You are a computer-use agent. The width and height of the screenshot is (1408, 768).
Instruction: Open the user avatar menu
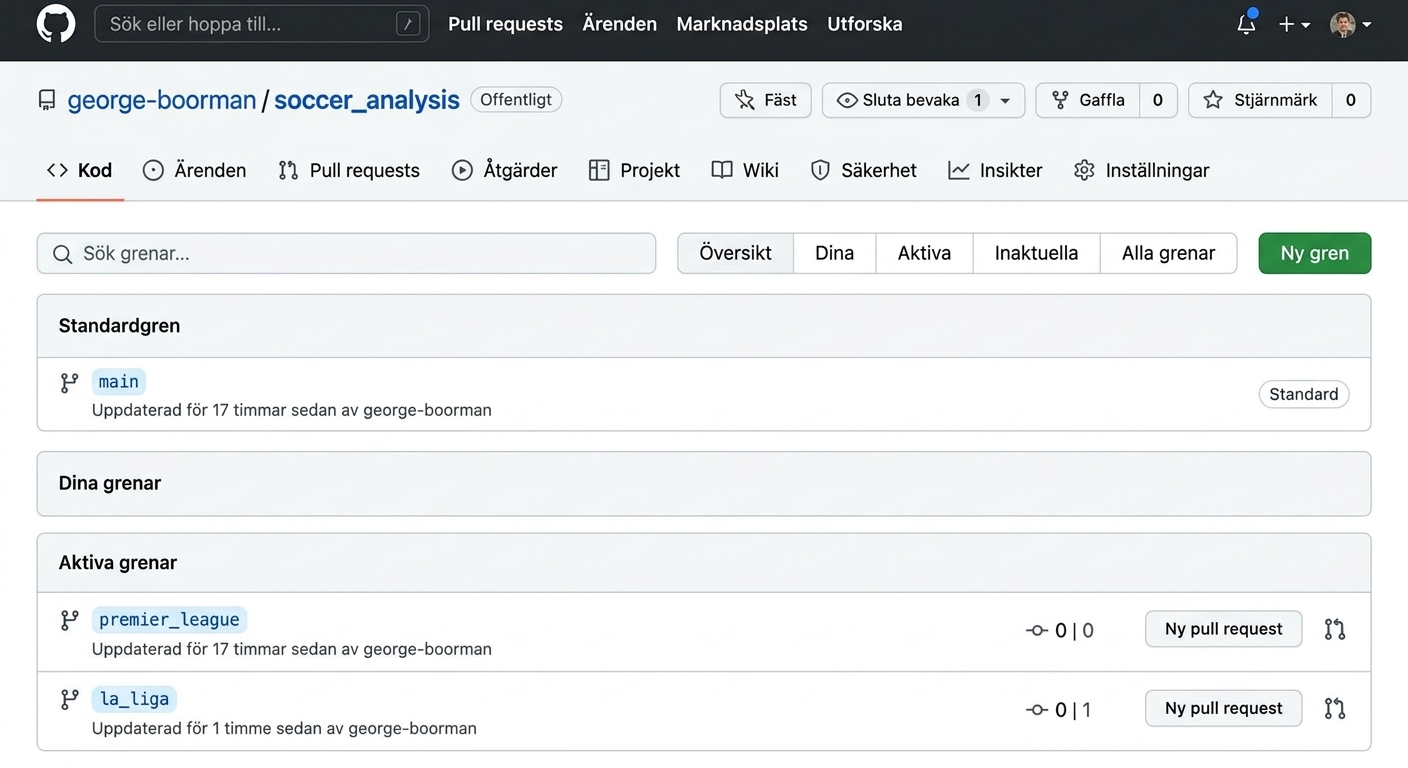1350,24
